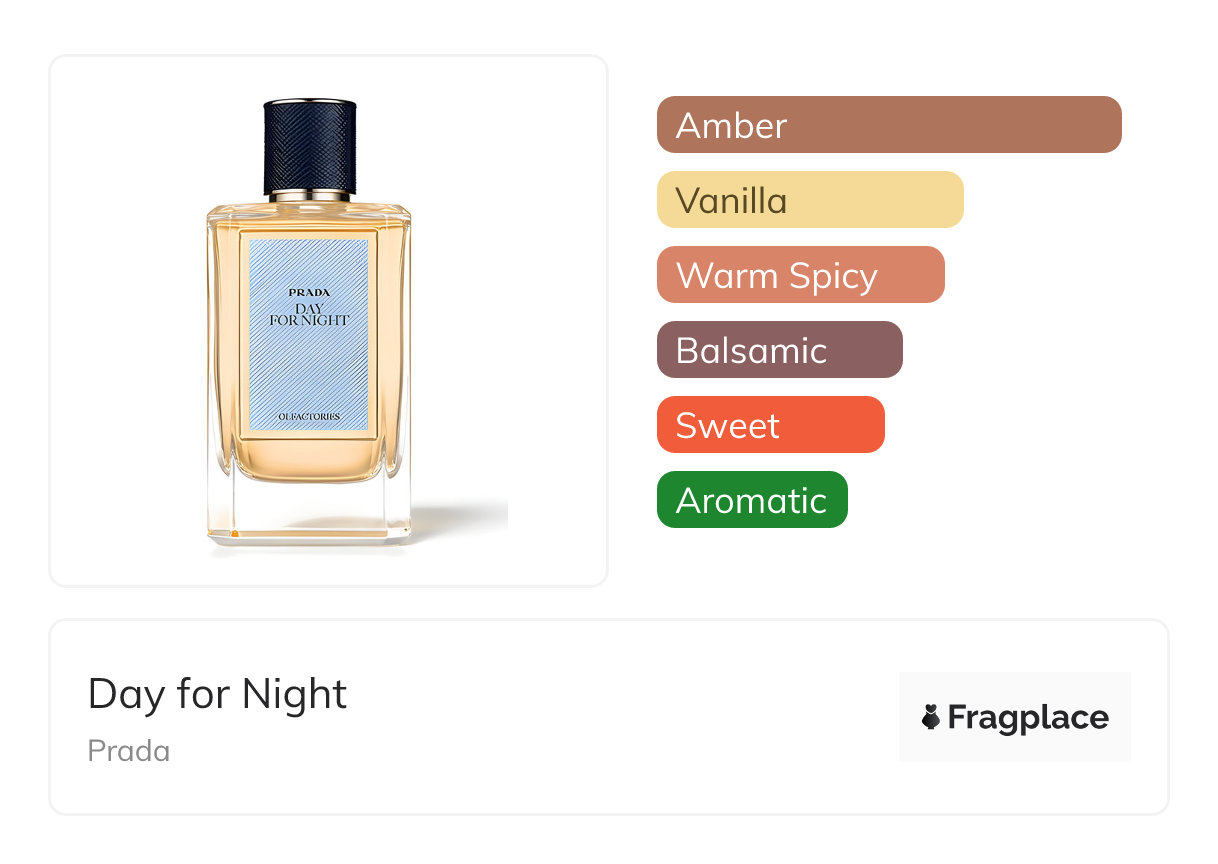
Task: Click the Sweet label text
Action: tap(727, 425)
